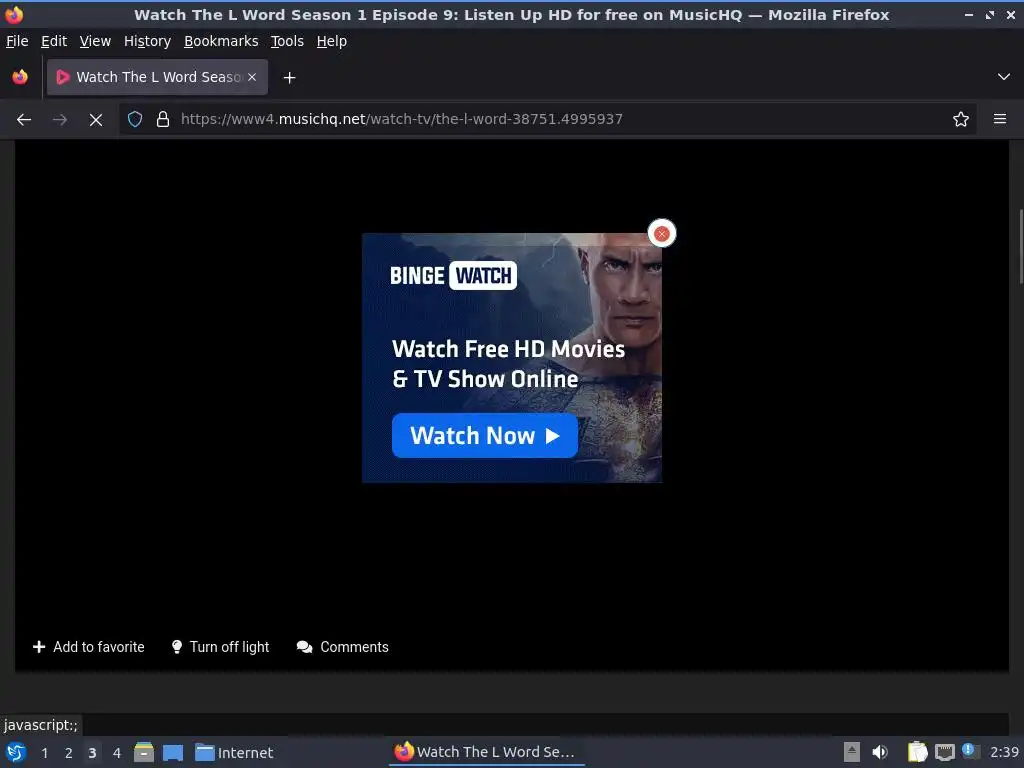Image resolution: width=1024 pixels, height=768 pixels.
Task: Expand the list all tabs chevron
Action: pos(1004,77)
